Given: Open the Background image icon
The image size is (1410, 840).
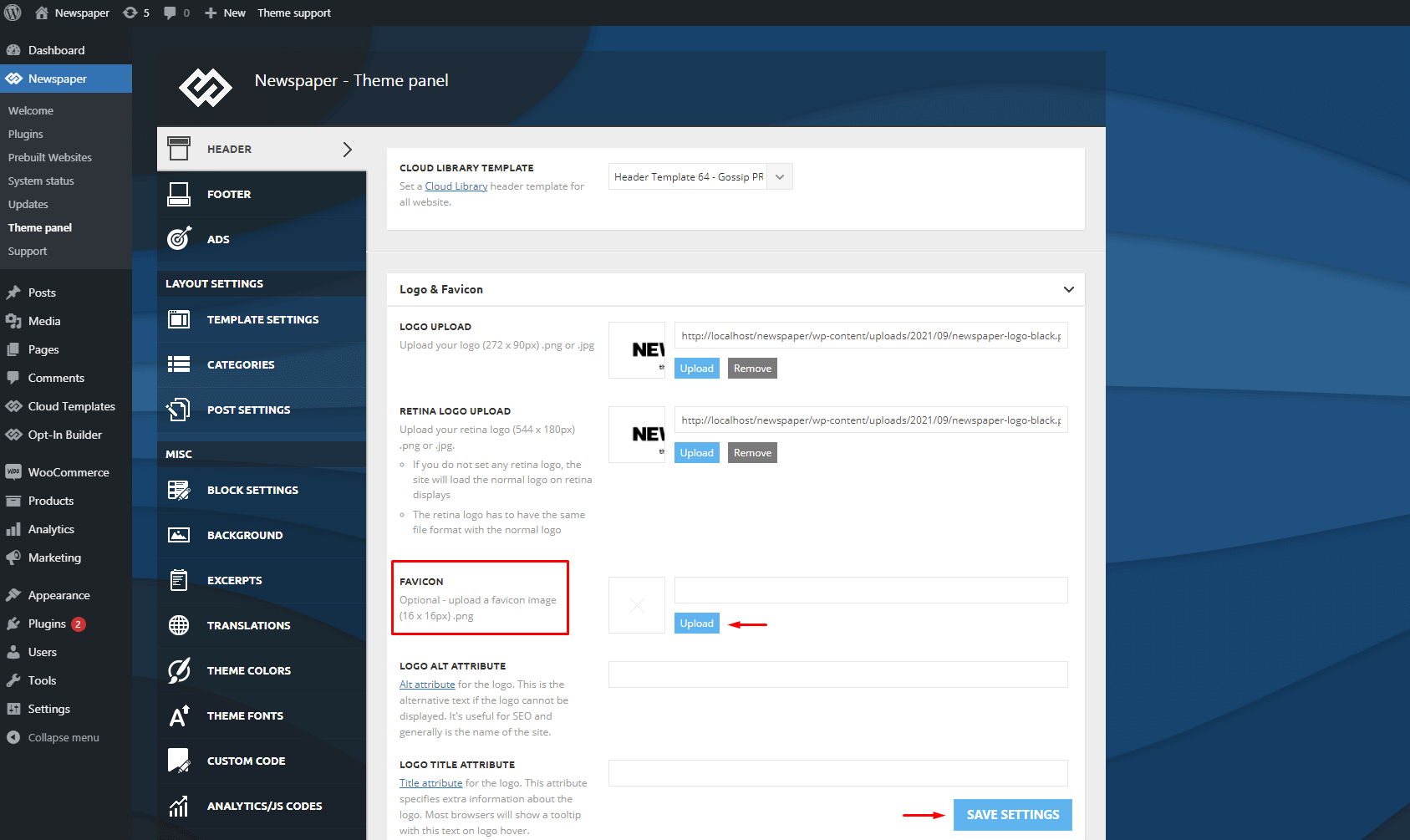Looking at the screenshot, I should click(179, 535).
